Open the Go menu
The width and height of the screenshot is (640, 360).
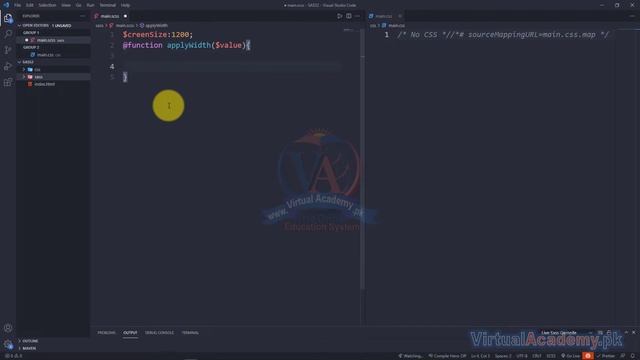78,5
